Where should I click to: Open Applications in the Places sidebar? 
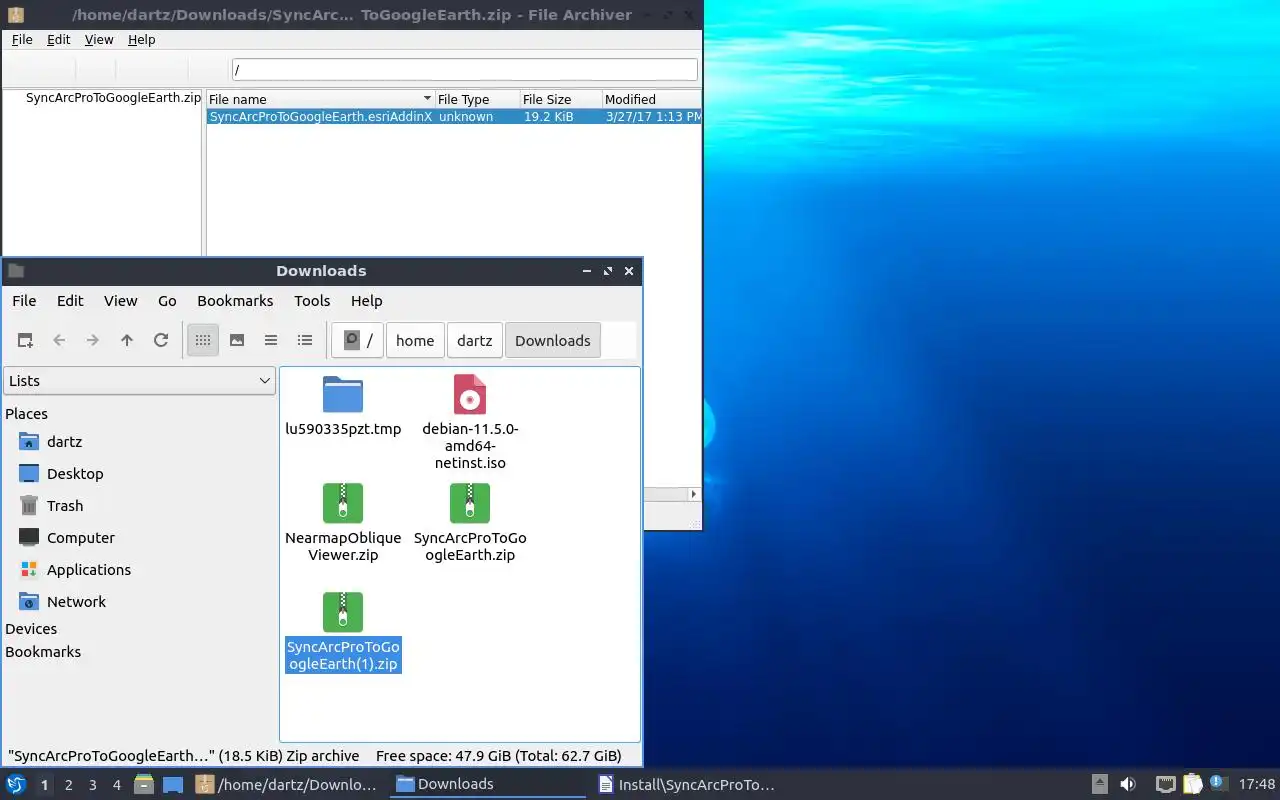pyautogui.click(x=89, y=569)
